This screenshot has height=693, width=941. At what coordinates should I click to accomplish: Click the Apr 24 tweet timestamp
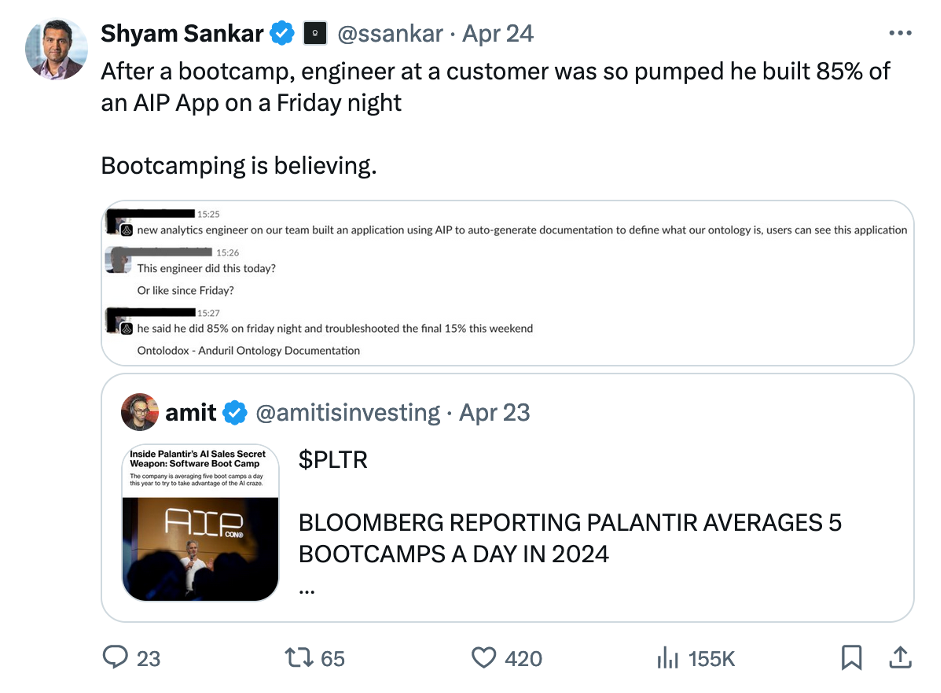tap(497, 33)
